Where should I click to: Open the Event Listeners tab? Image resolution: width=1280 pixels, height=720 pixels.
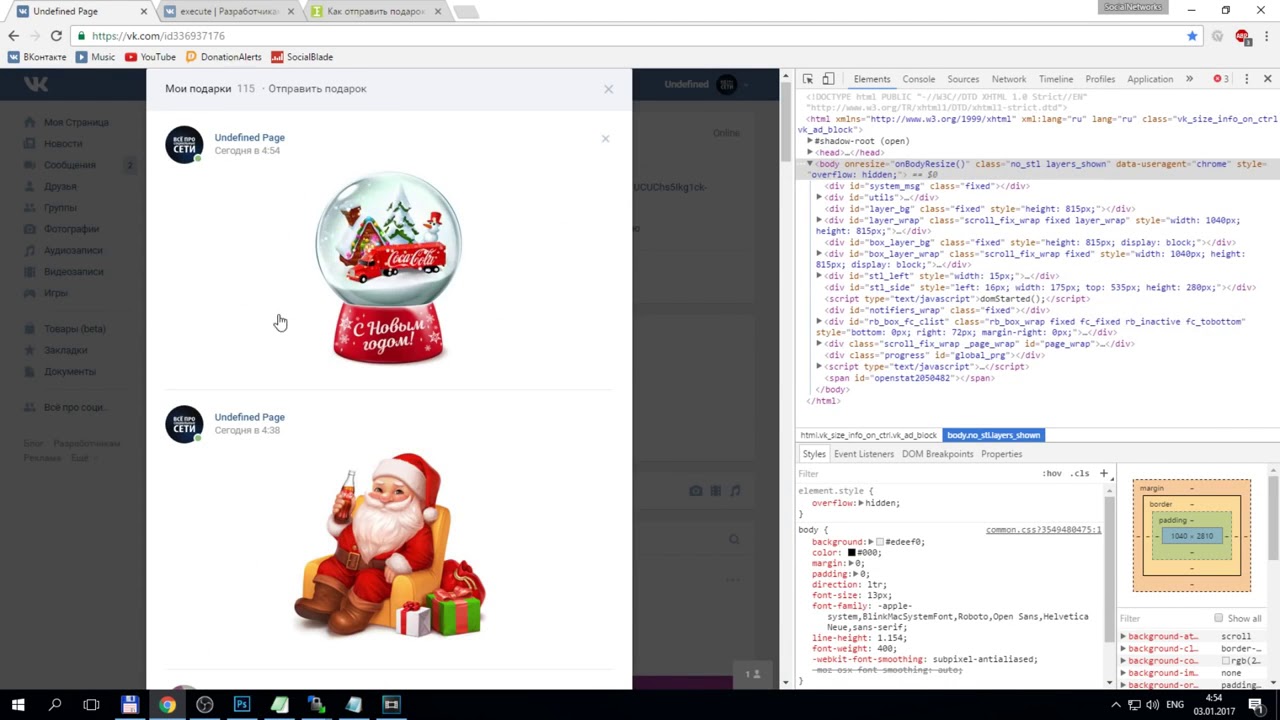[864, 454]
